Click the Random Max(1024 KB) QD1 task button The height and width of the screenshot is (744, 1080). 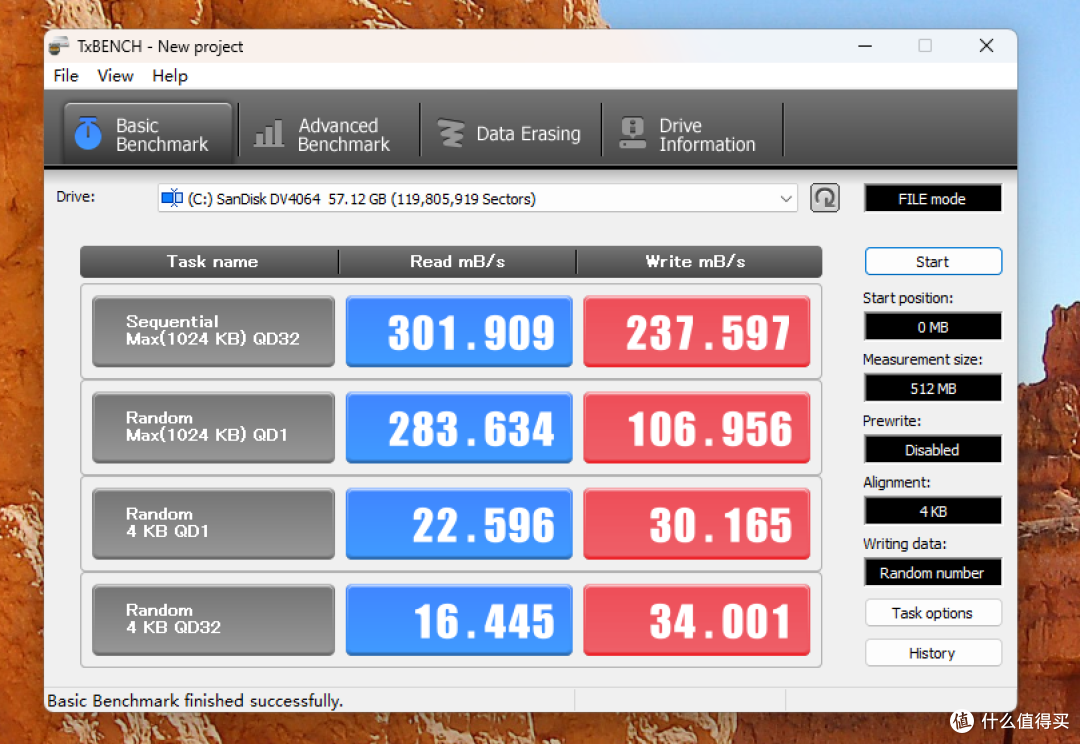[x=214, y=427]
